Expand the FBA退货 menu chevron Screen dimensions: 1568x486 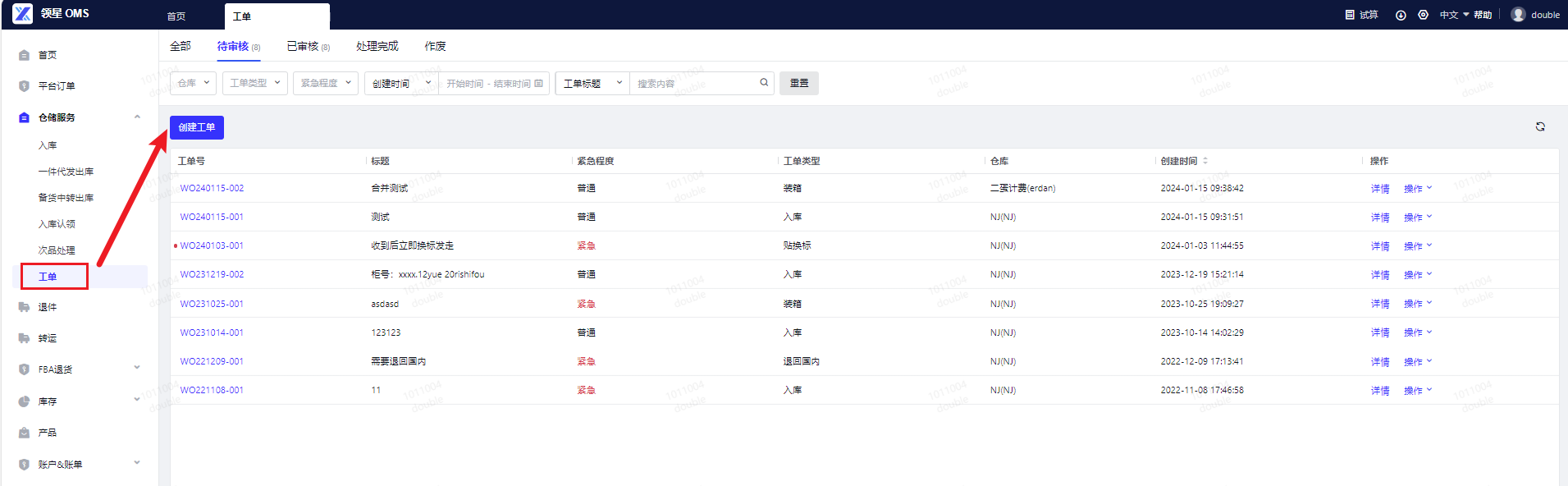point(137,368)
